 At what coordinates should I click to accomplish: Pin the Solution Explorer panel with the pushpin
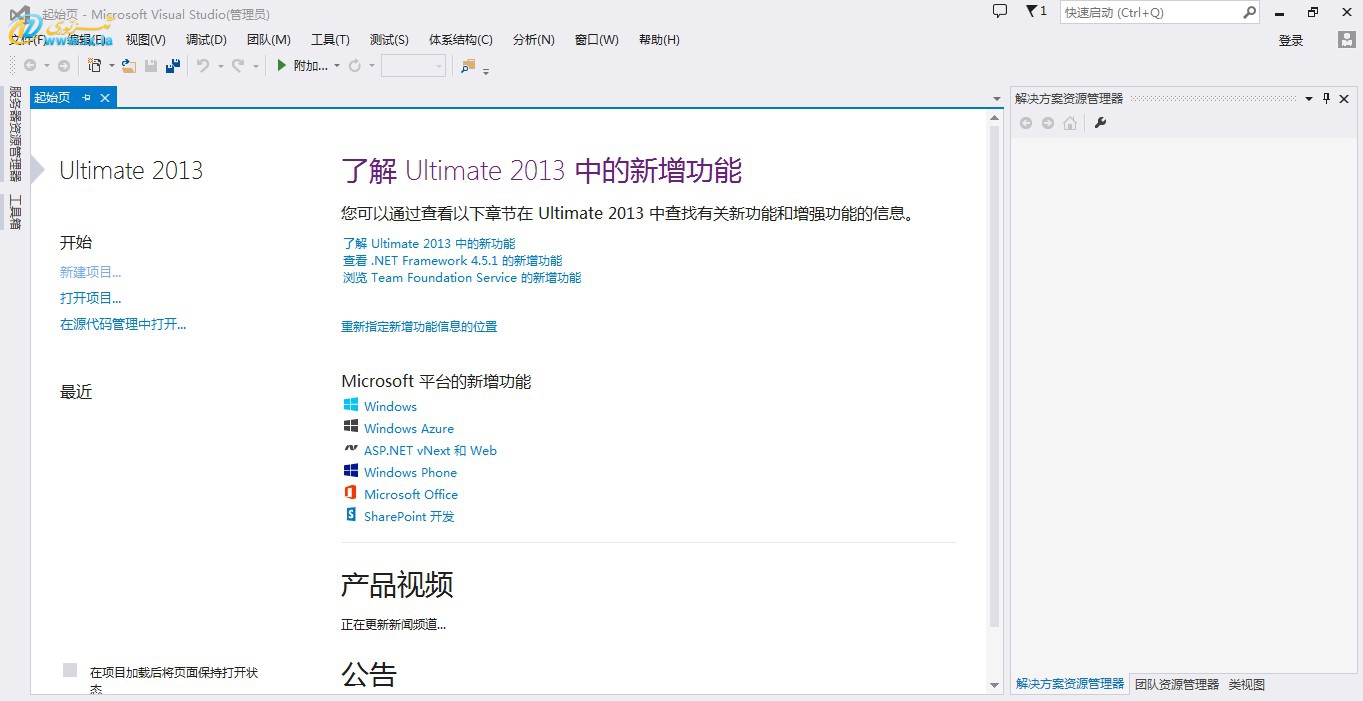pos(1327,98)
